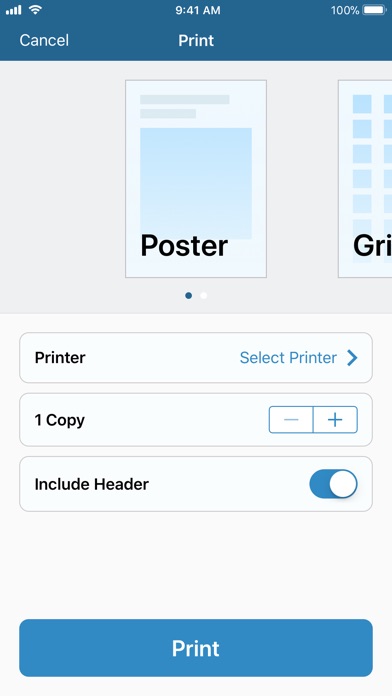Decrease copies with the minus icon
This screenshot has height=696, width=392.
point(291,419)
